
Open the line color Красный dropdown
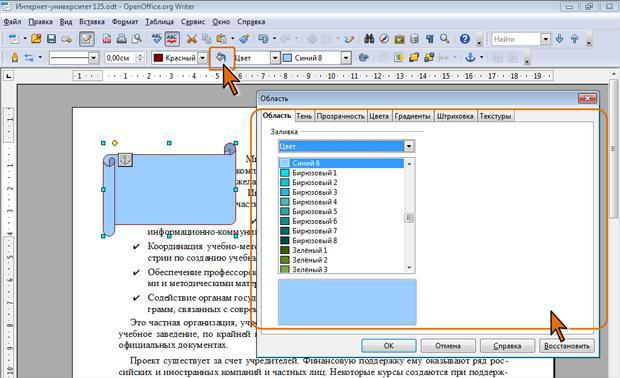point(202,58)
